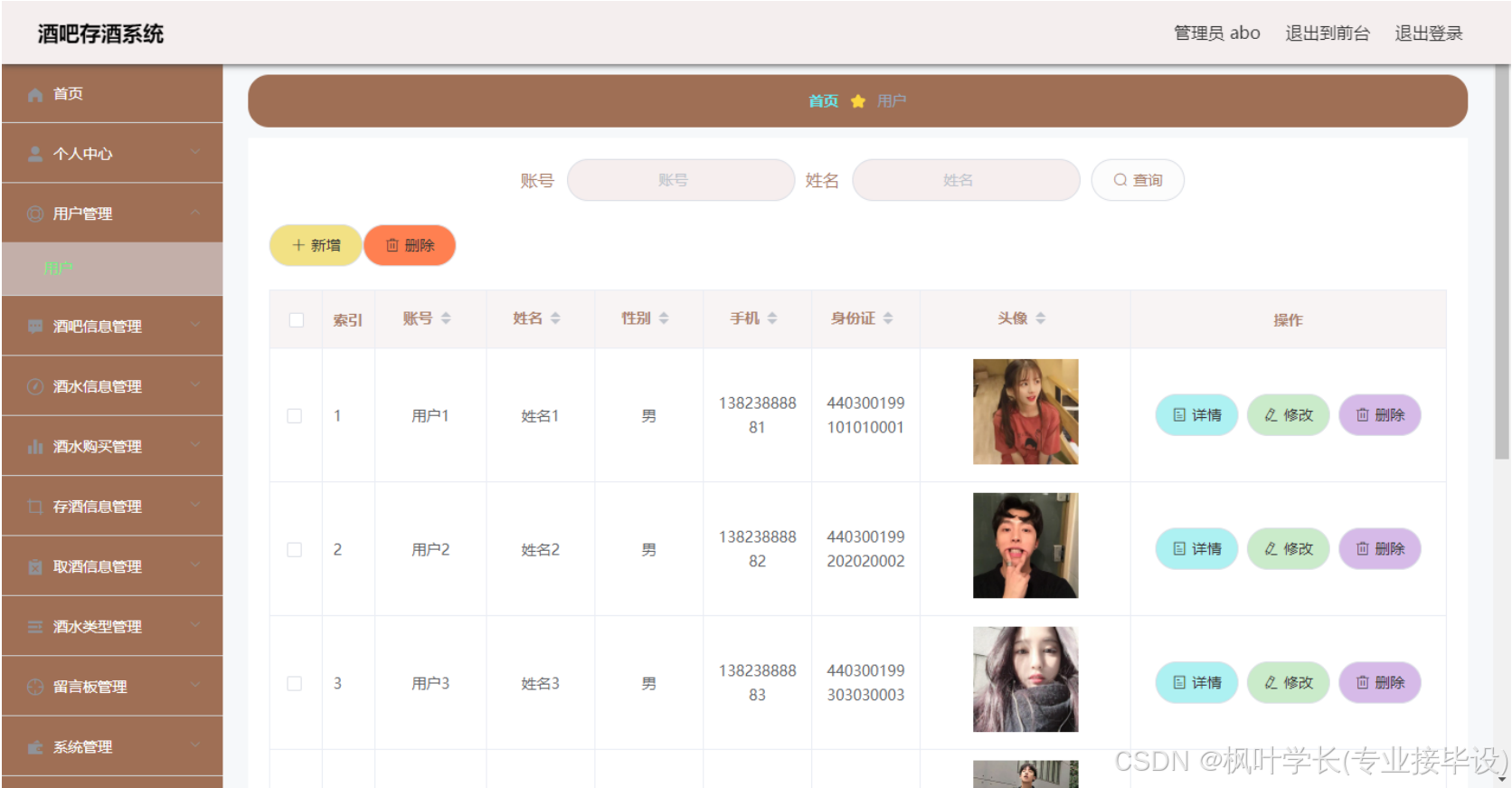Click 修改 for 用户1
1512x788 pixels.
pyautogui.click(x=1288, y=415)
